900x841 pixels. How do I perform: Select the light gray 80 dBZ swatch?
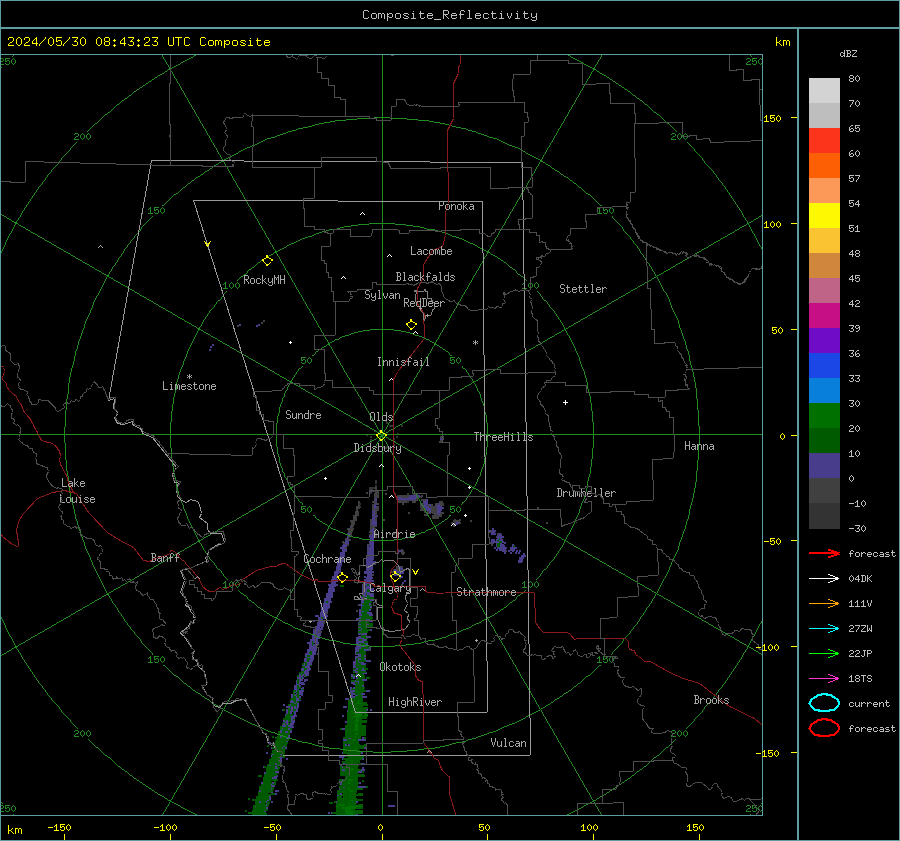tap(824, 90)
